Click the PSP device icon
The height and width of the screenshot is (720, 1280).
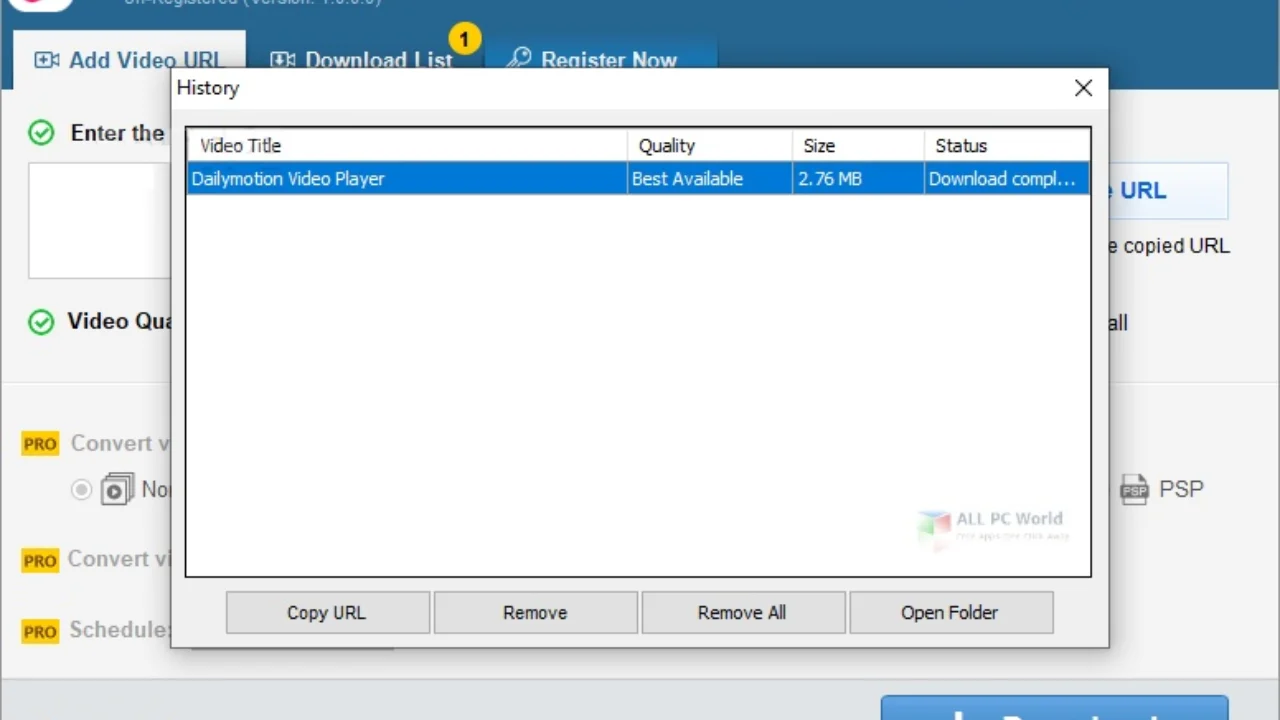(x=1134, y=490)
